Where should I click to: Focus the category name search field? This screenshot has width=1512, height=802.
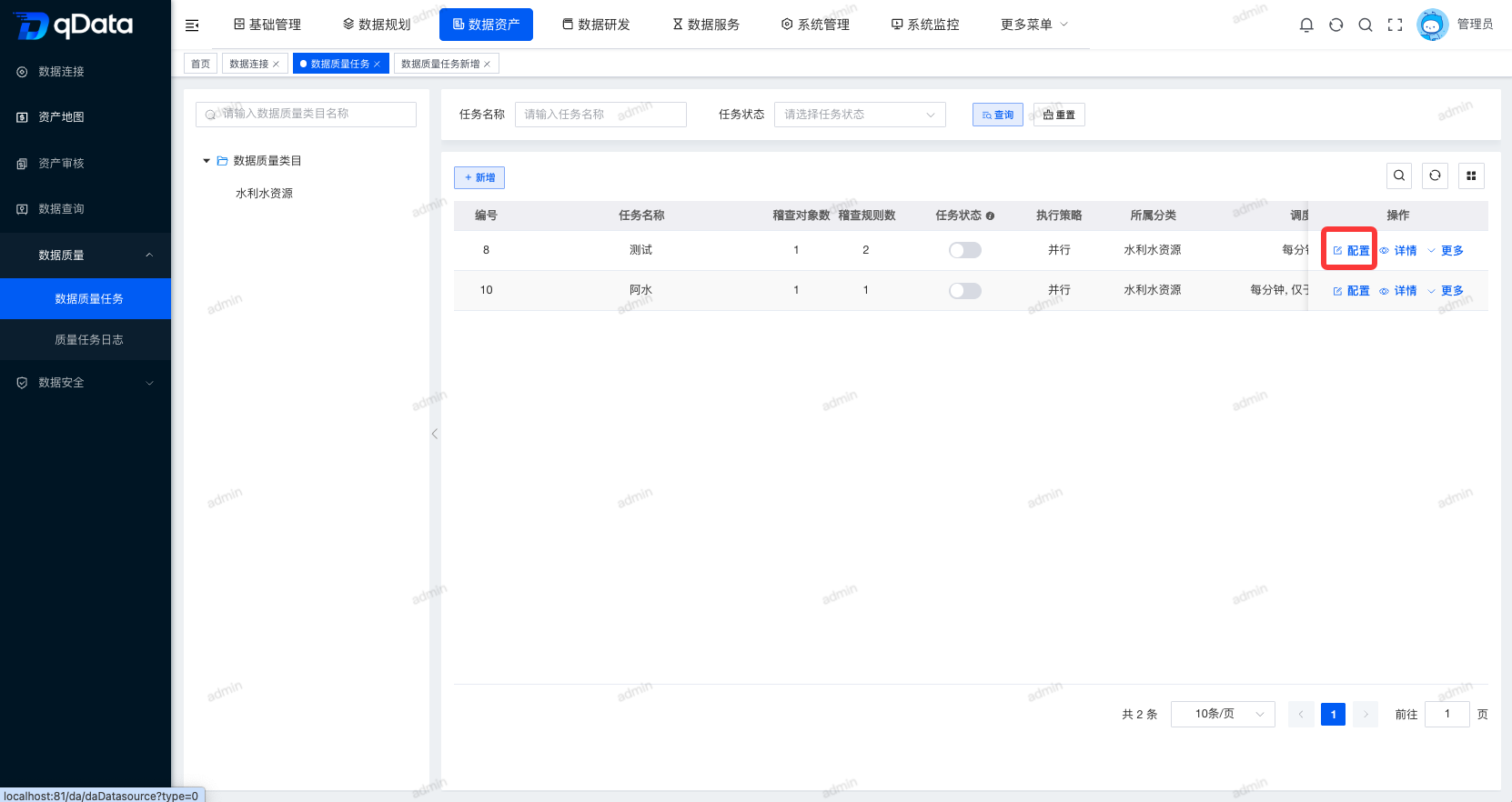point(306,114)
